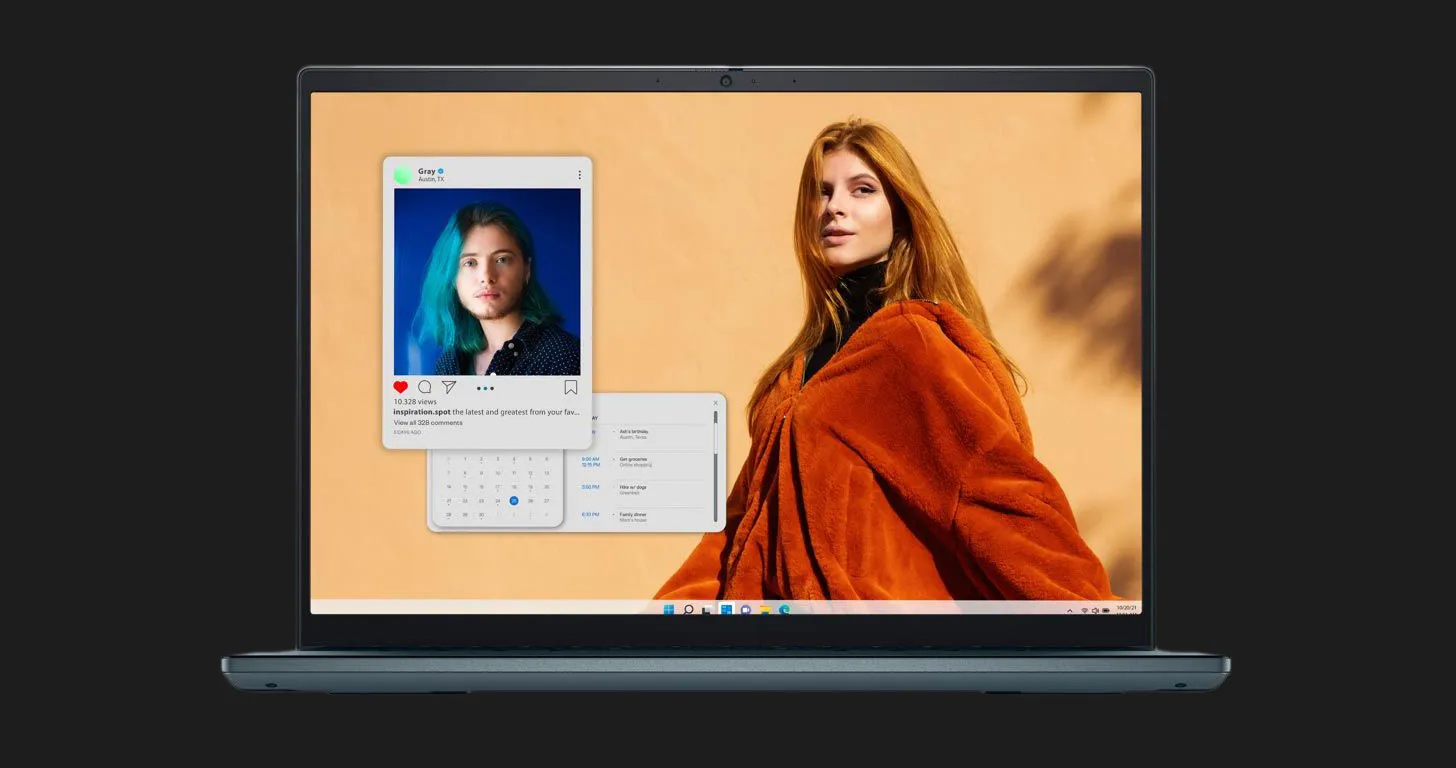Open the three-dot post options menu
1456x768 pixels.
coord(579,175)
